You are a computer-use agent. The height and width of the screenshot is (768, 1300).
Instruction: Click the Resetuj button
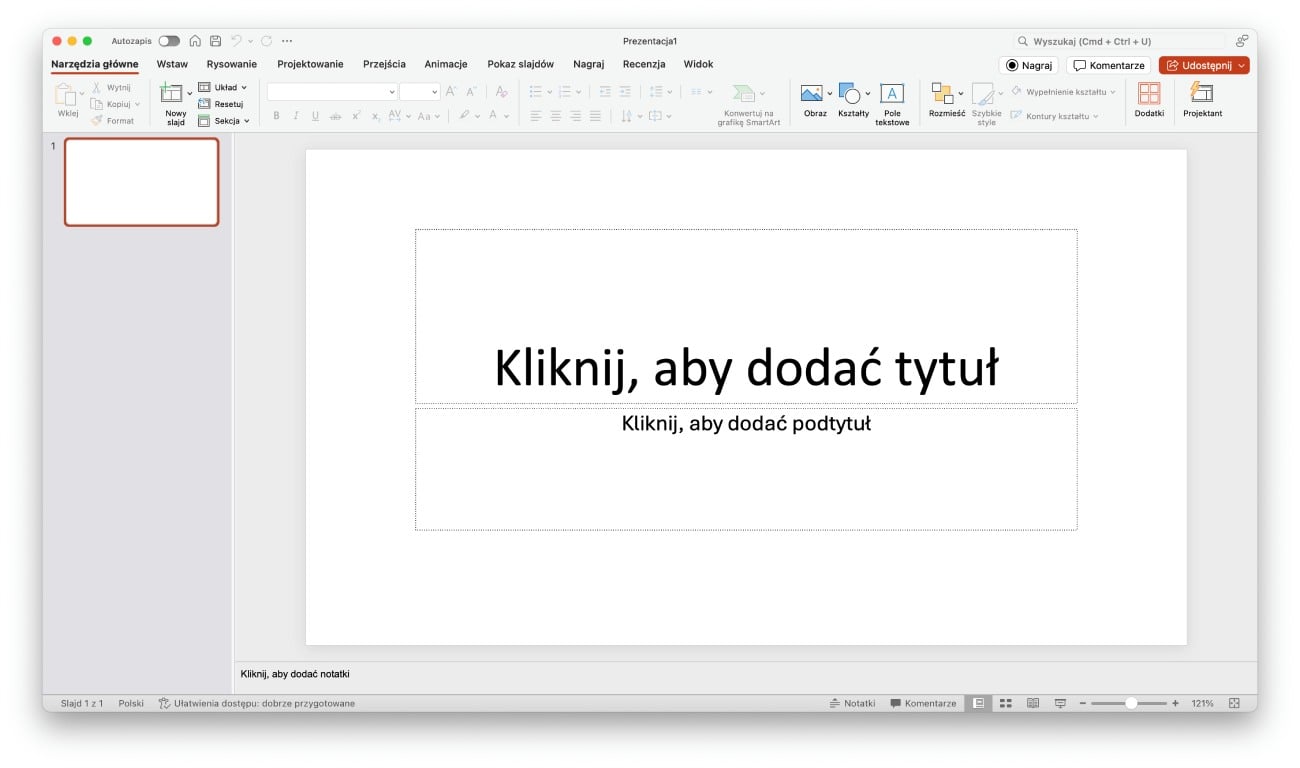220,104
